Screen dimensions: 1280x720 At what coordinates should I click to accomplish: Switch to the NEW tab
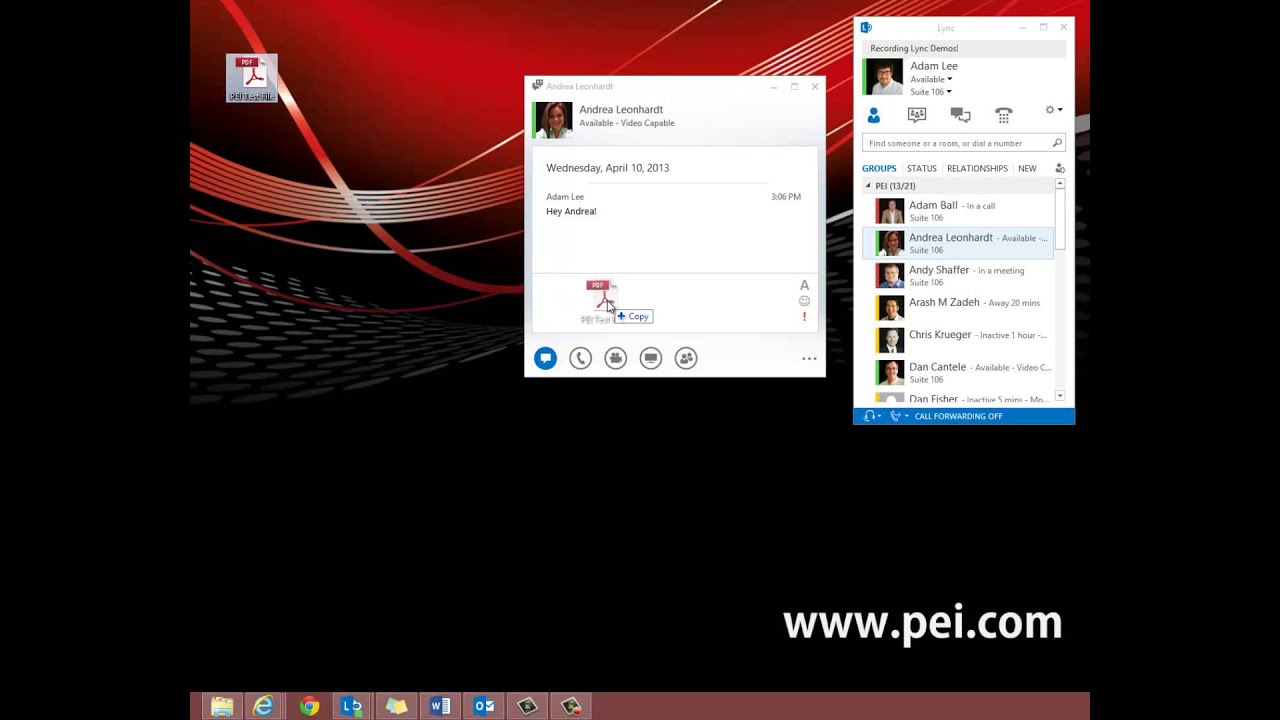[x=1027, y=169]
